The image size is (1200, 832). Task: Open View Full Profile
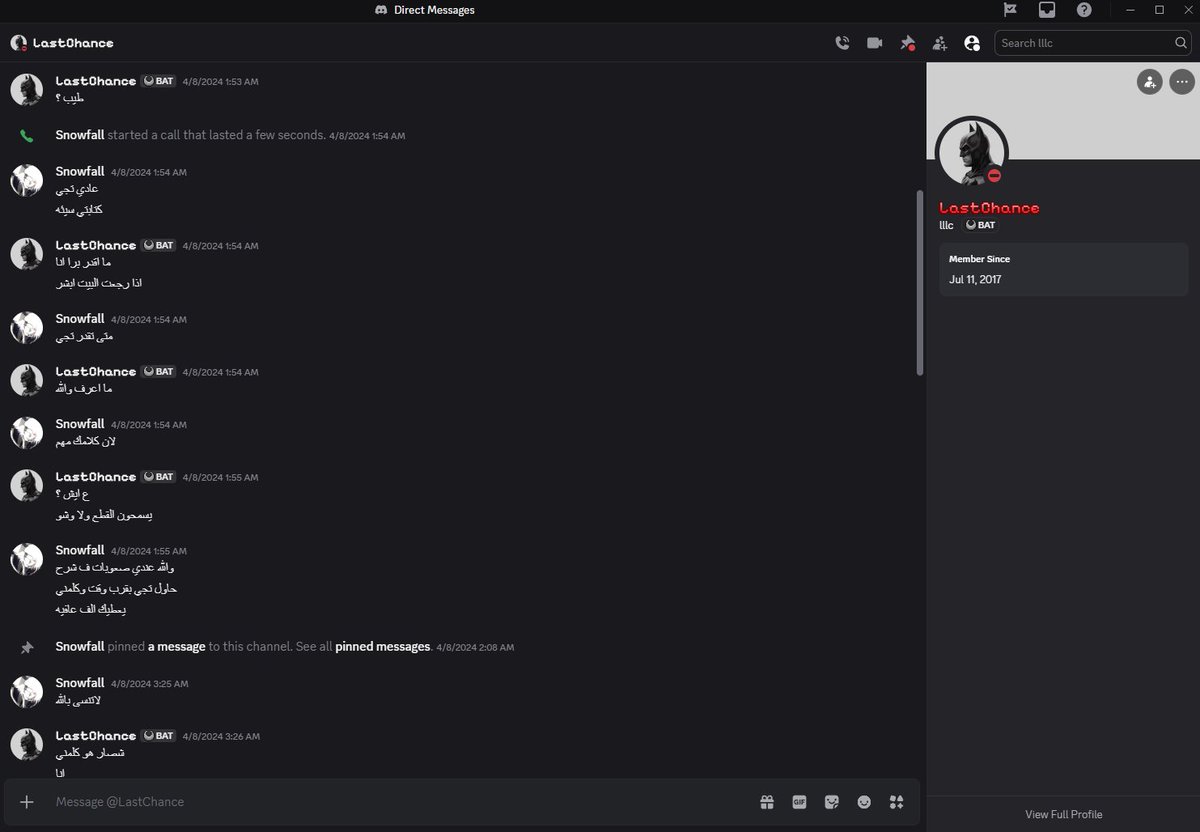click(1063, 814)
